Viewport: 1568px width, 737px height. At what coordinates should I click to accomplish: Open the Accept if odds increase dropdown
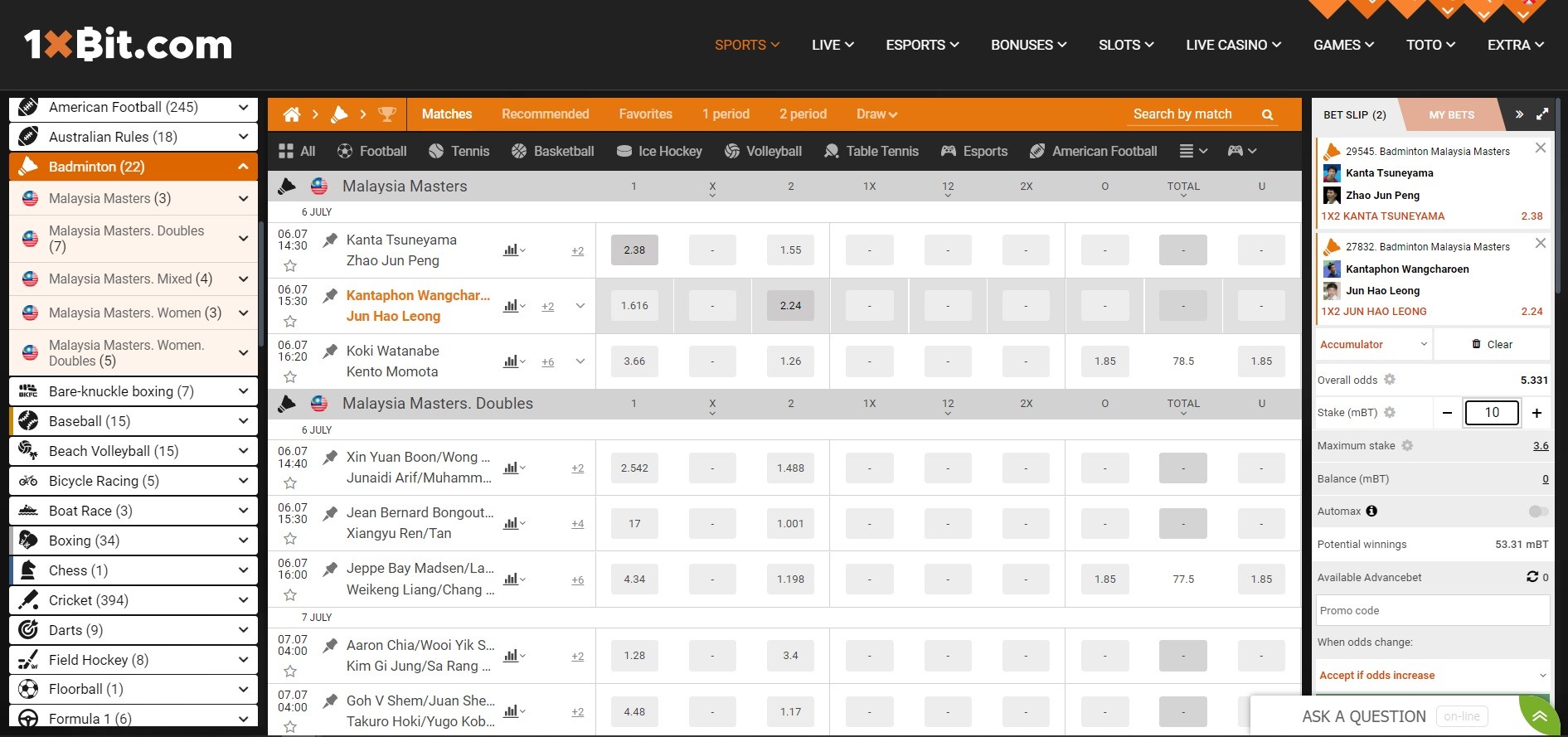click(x=1433, y=675)
